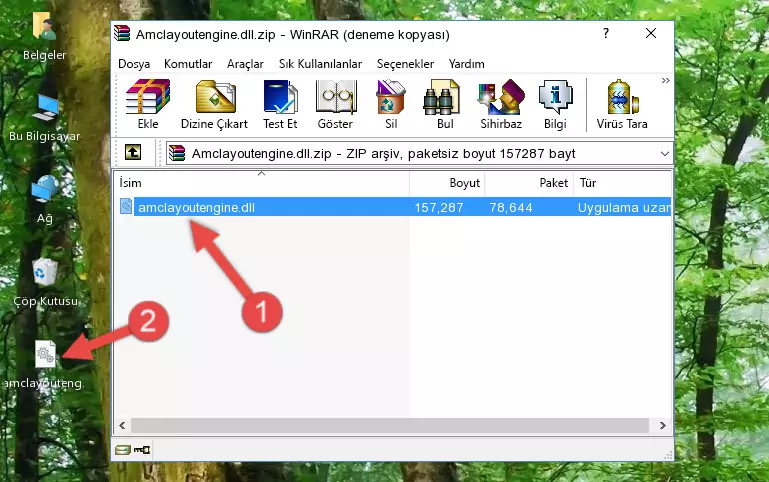
Task: Open the Araçlar menu
Action: coord(245,64)
